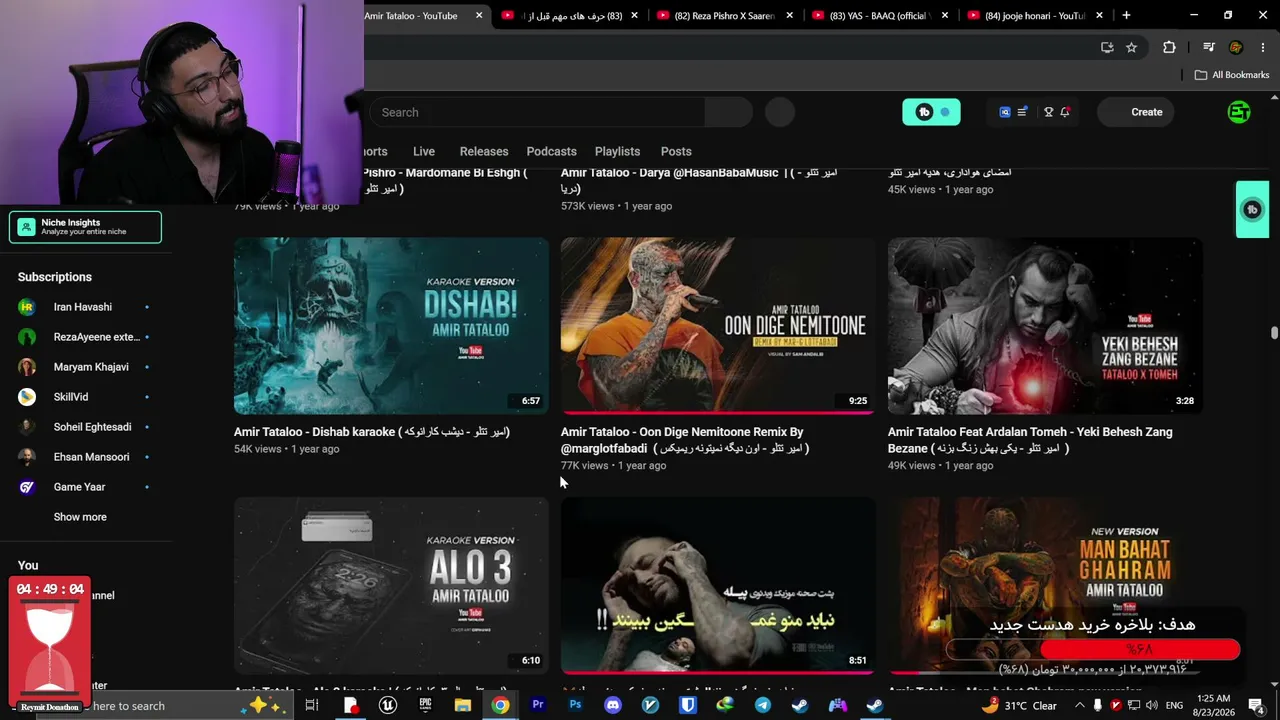
Task: Open the Posts channel tab
Action: click(x=676, y=151)
